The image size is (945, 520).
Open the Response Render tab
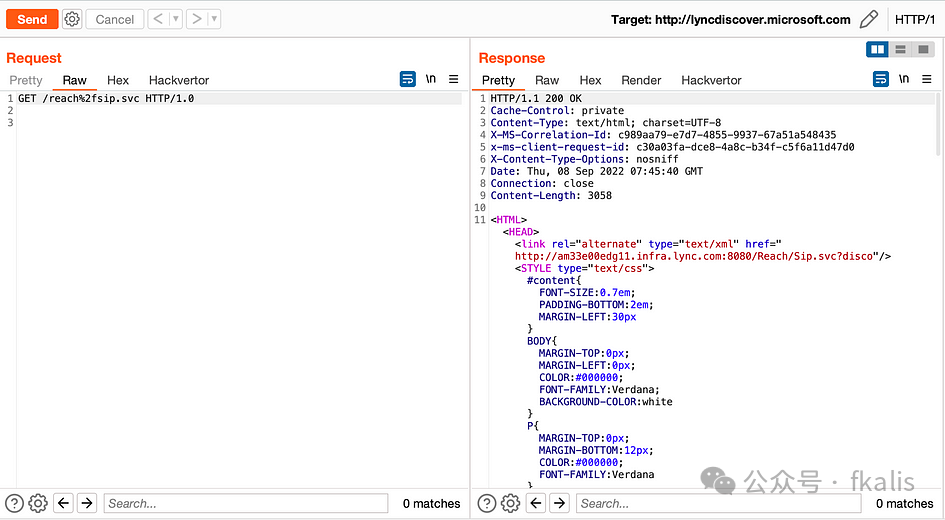click(x=641, y=80)
